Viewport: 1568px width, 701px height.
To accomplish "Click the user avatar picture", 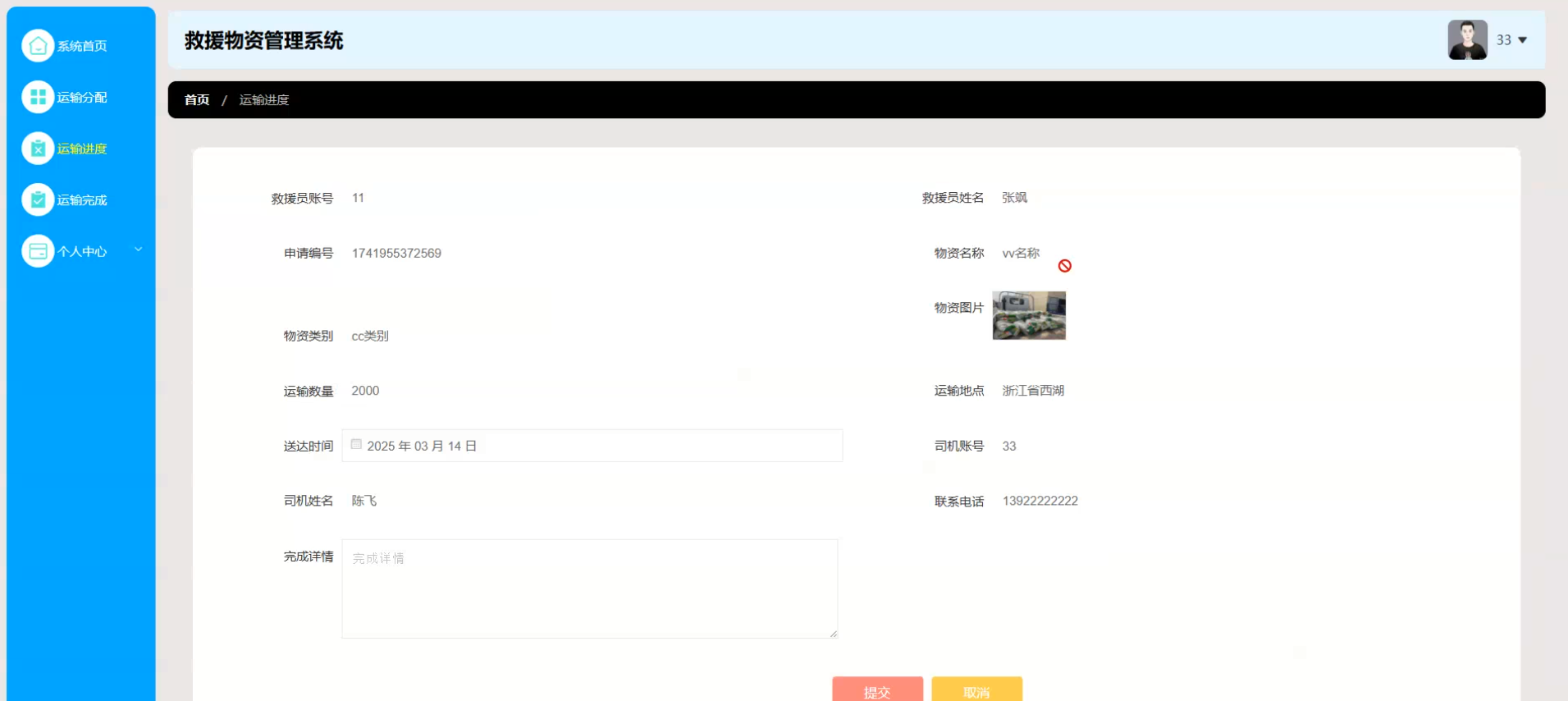I will tap(1467, 40).
